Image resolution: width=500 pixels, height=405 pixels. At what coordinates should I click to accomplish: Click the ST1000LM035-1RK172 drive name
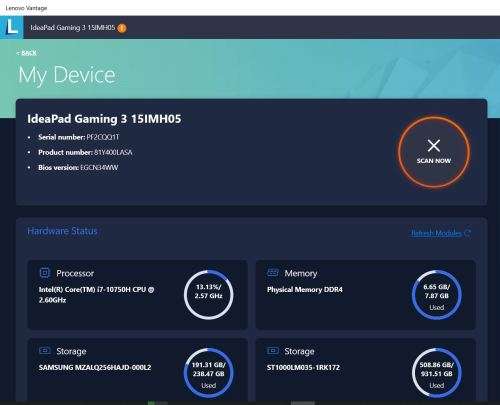pos(303,367)
